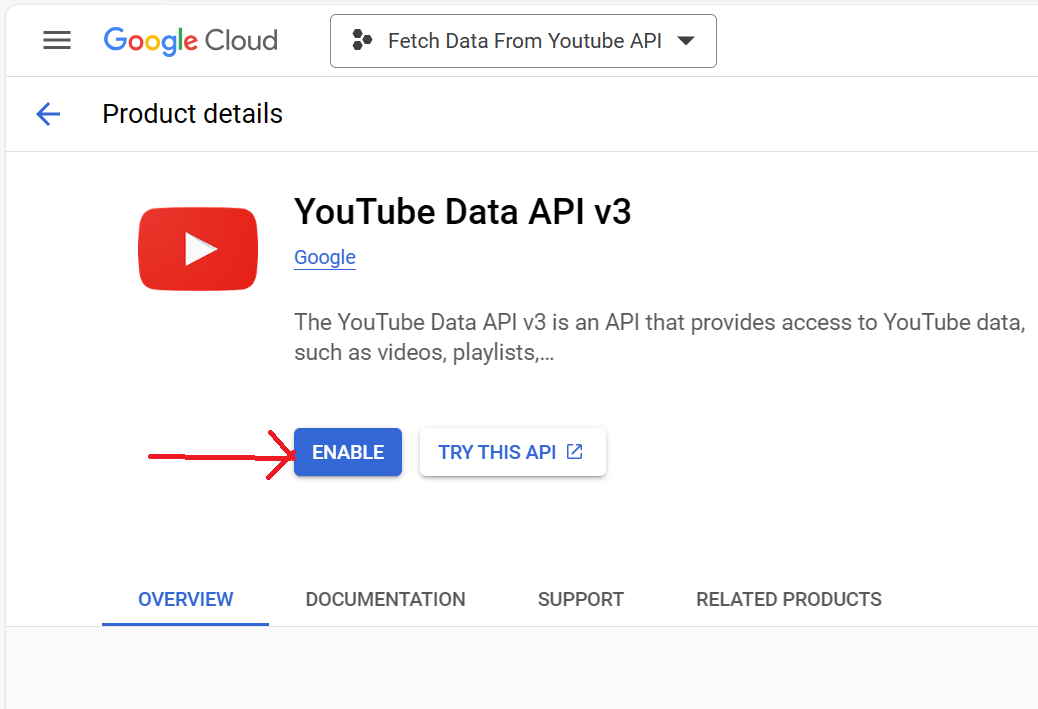Open the 'Fetch Data From Youtube API' project picker
The image size is (1038, 709).
point(523,41)
